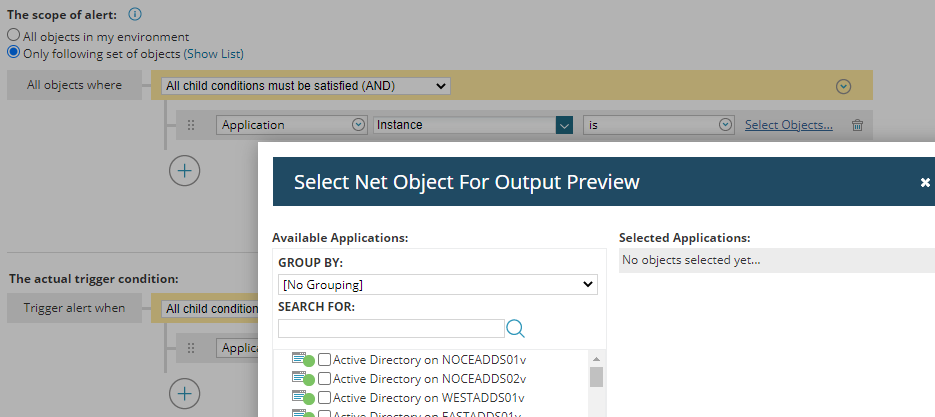Open the scope AND child conditions dropdown
This screenshot has height=417, width=935.
coord(306,86)
